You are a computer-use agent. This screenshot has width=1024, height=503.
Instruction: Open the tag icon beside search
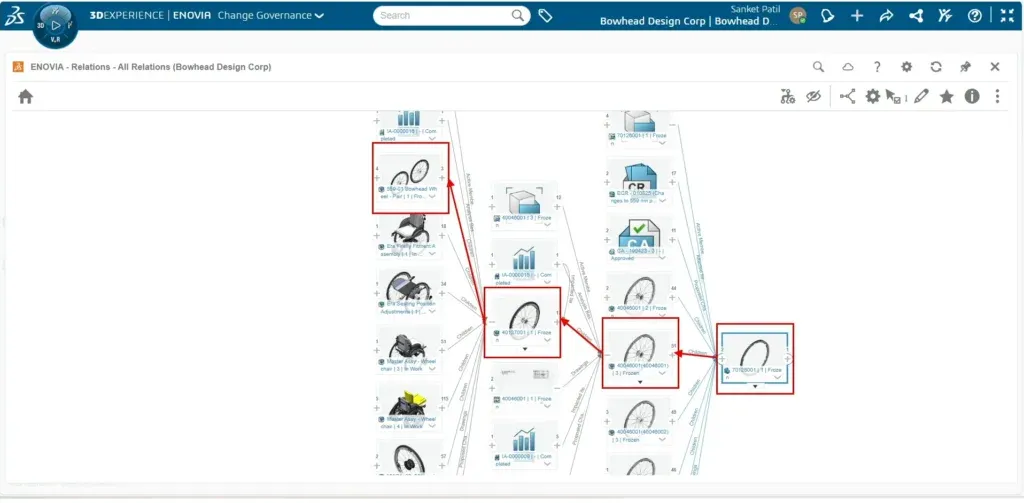pyautogui.click(x=545, y=16)
